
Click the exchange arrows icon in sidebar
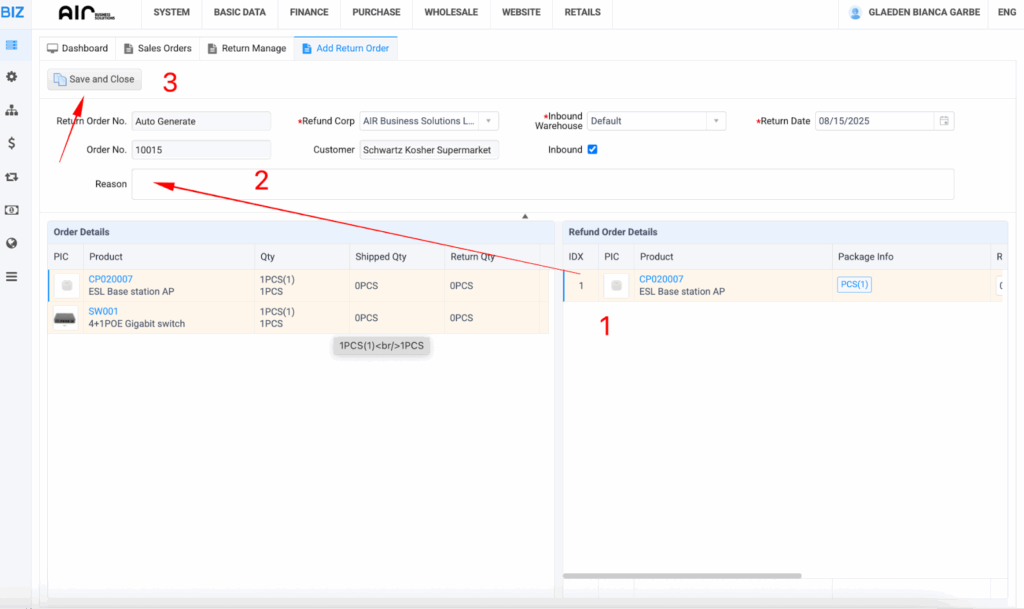[x=12, y=177]
